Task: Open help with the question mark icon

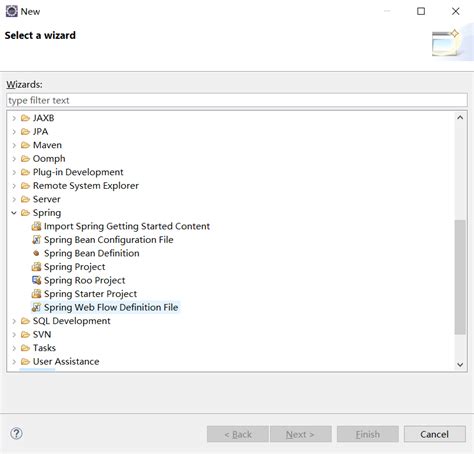Action: [16, 434]
